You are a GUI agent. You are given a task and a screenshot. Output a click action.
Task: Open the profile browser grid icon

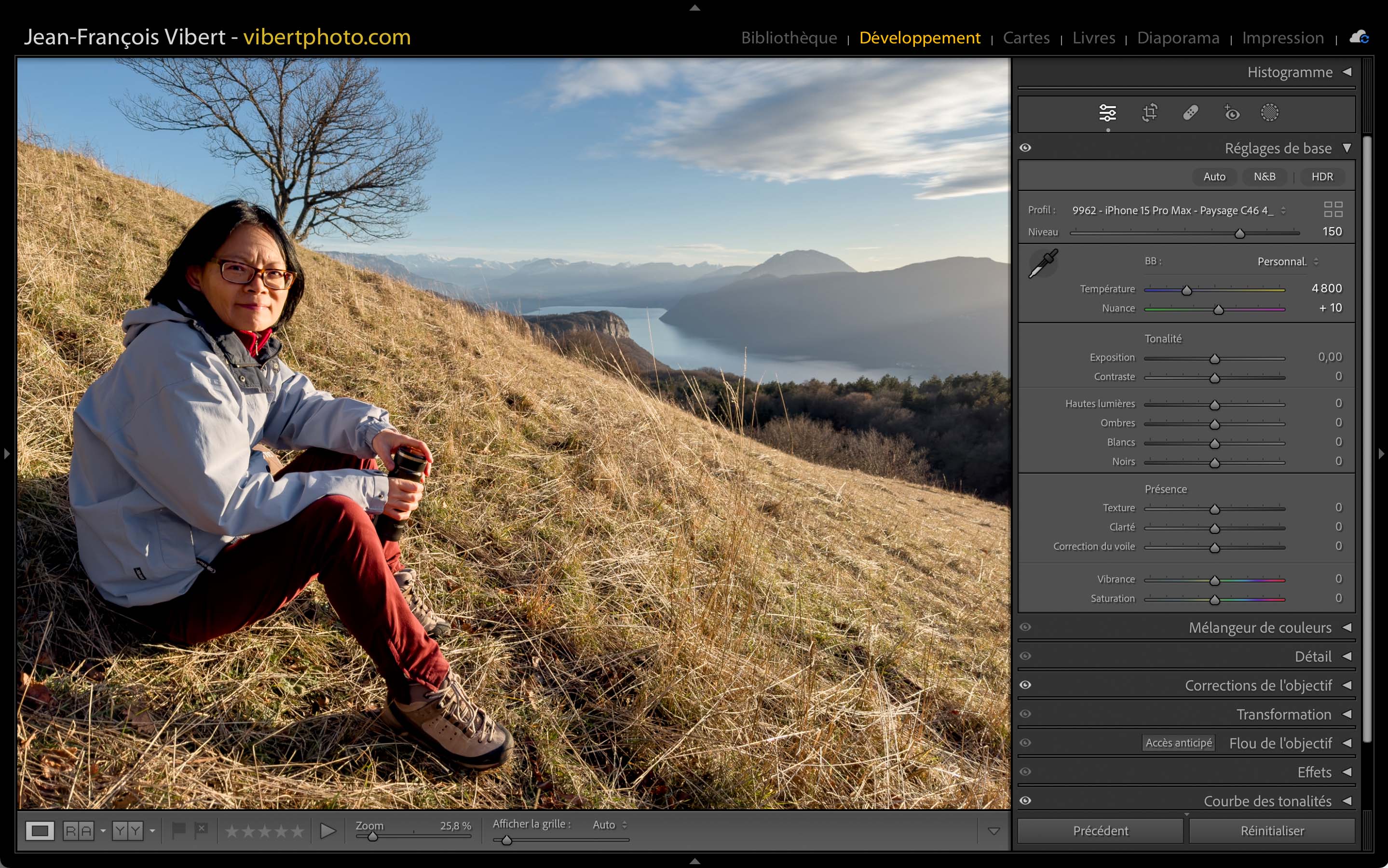pos(1333,210)
